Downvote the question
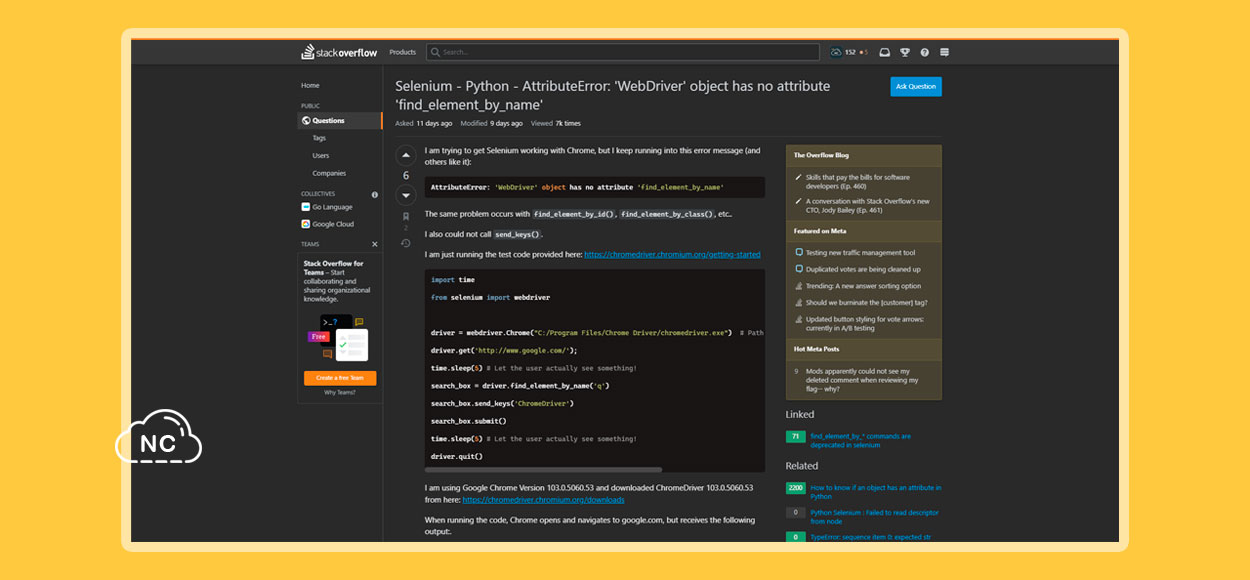 [406, 195]
